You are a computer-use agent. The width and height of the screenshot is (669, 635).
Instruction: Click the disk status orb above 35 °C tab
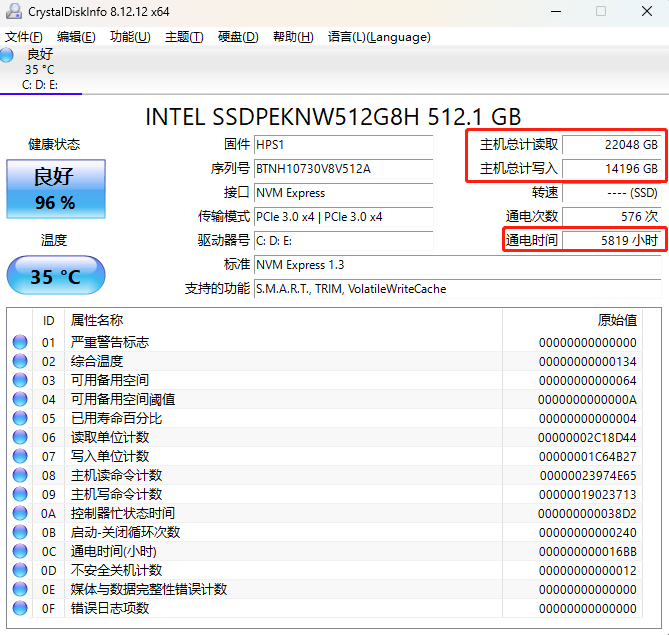pyautogui.click(x=7, y=55)
